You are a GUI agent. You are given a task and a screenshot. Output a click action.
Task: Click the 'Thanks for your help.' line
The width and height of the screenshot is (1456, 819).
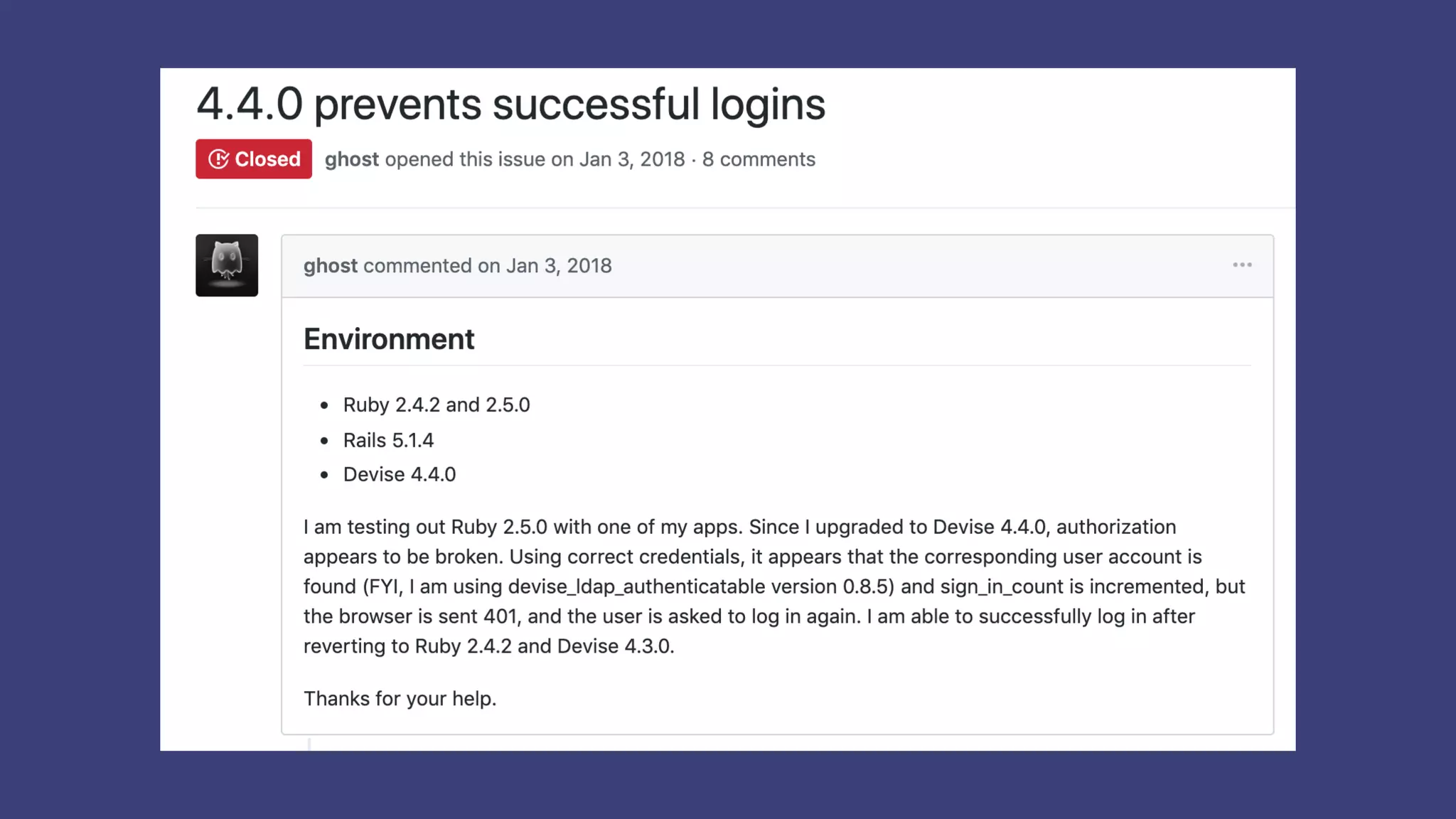tap(400, 699)
